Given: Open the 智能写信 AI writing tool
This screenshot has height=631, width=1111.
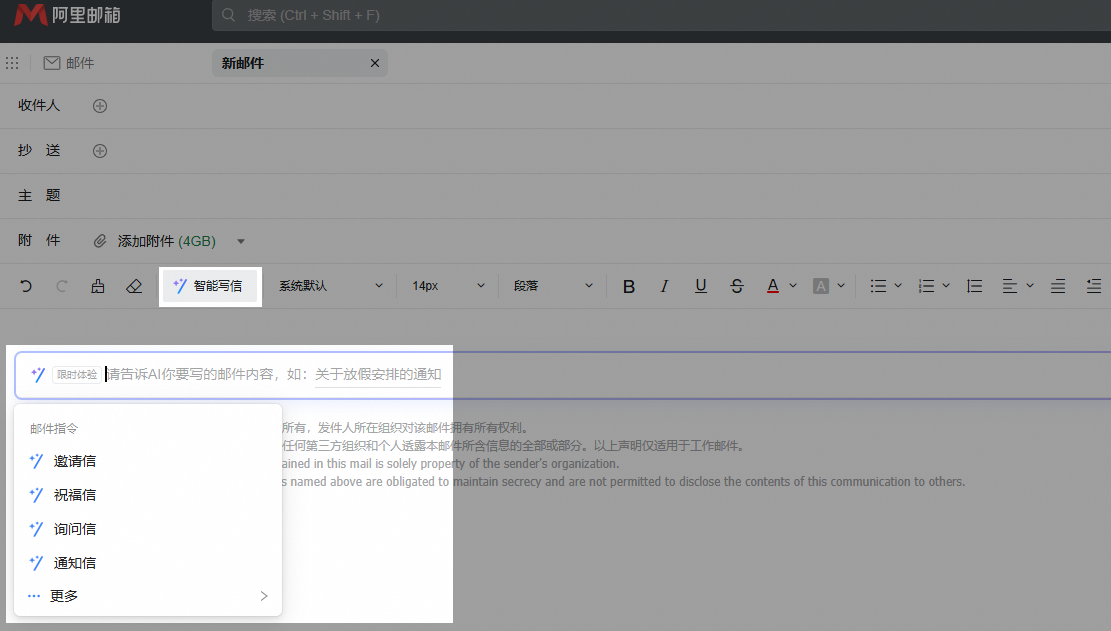Looking at the screenshot, I should [x=210, y=286].
